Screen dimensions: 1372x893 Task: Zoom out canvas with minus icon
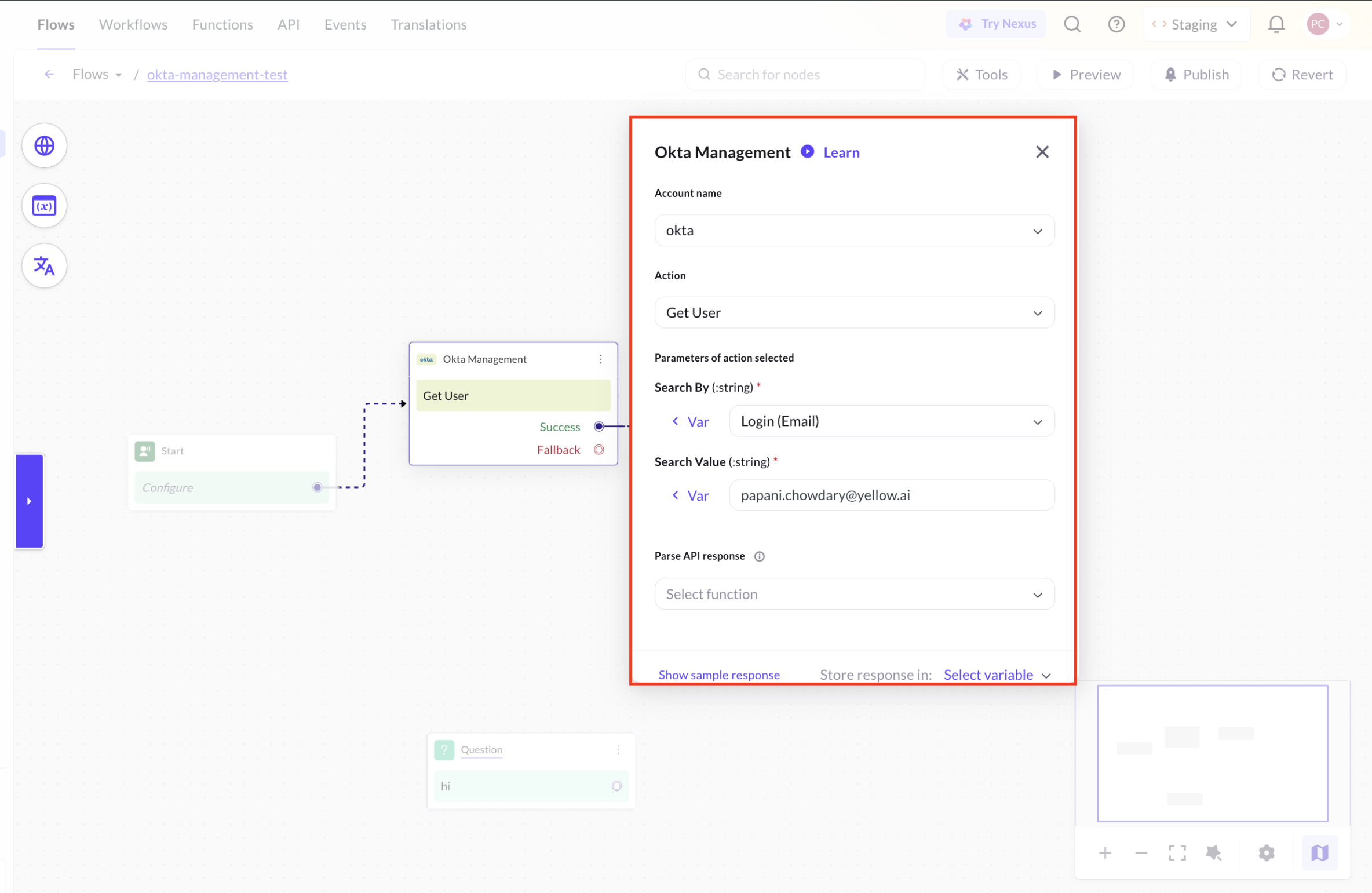1141,853
